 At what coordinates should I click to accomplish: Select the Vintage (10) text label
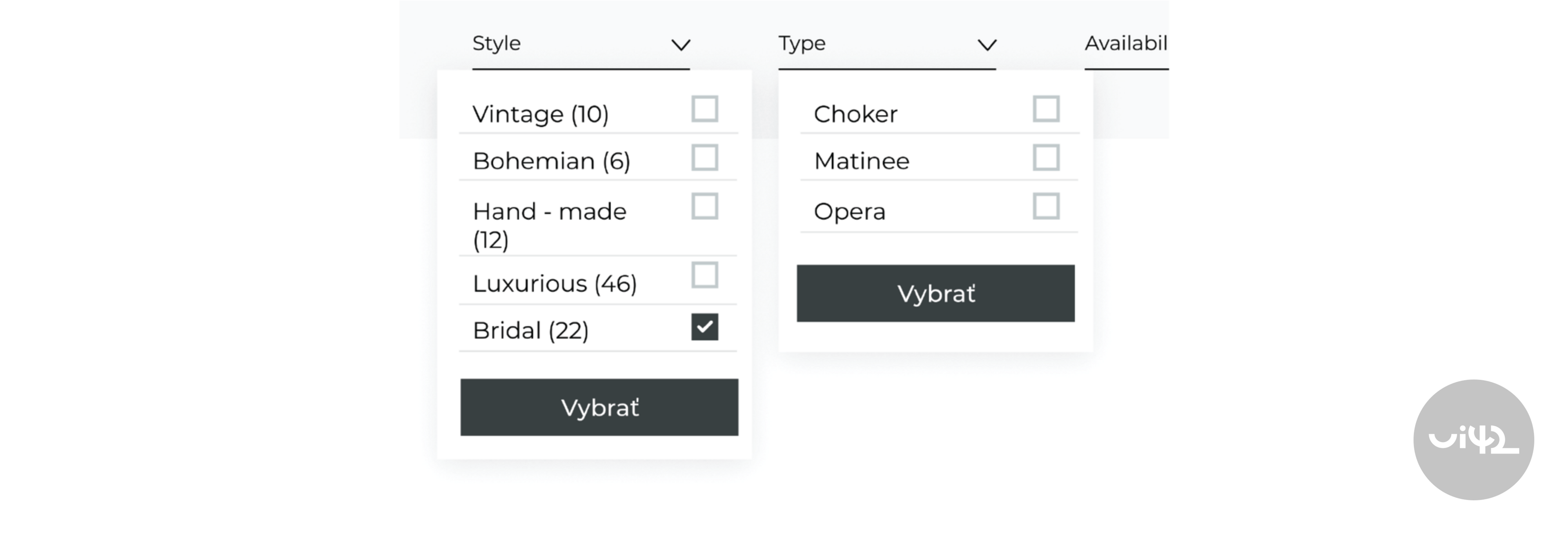pyautogui.click(x=541, y=113)
